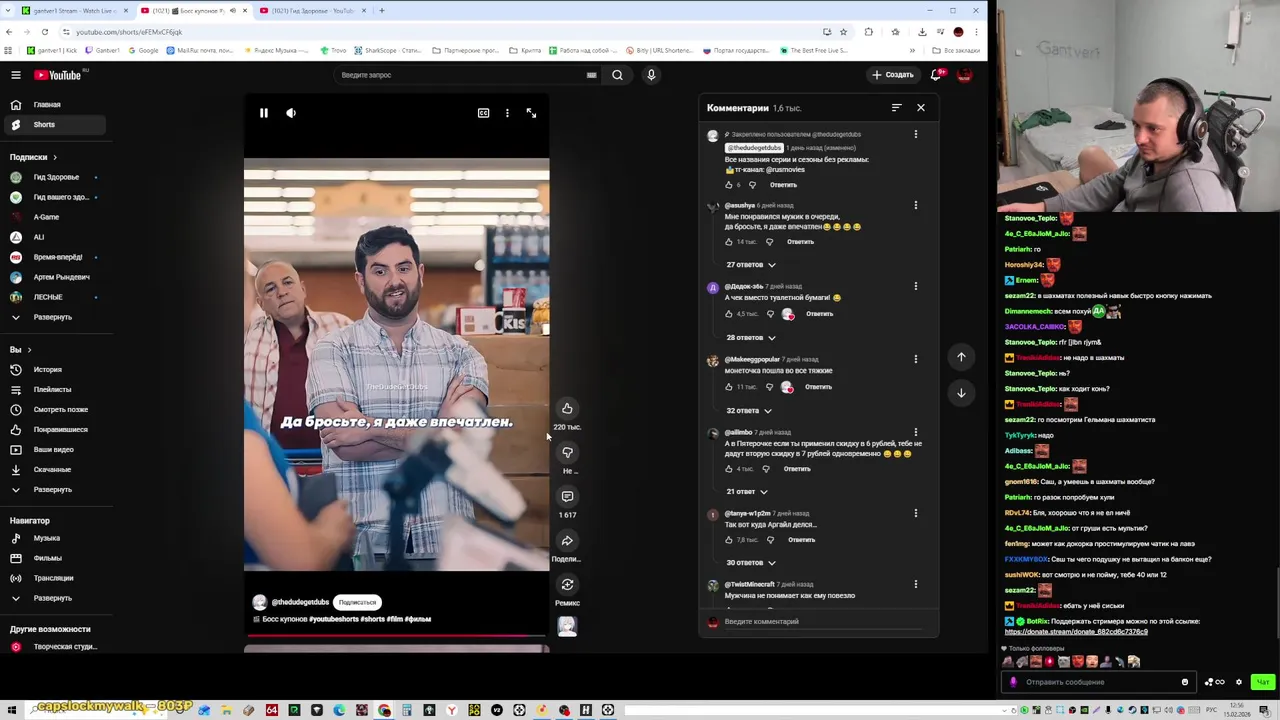This screenshot has height=720, width=1280.
Task: Enter fullscreen for the Short
Action: [531, 113]
